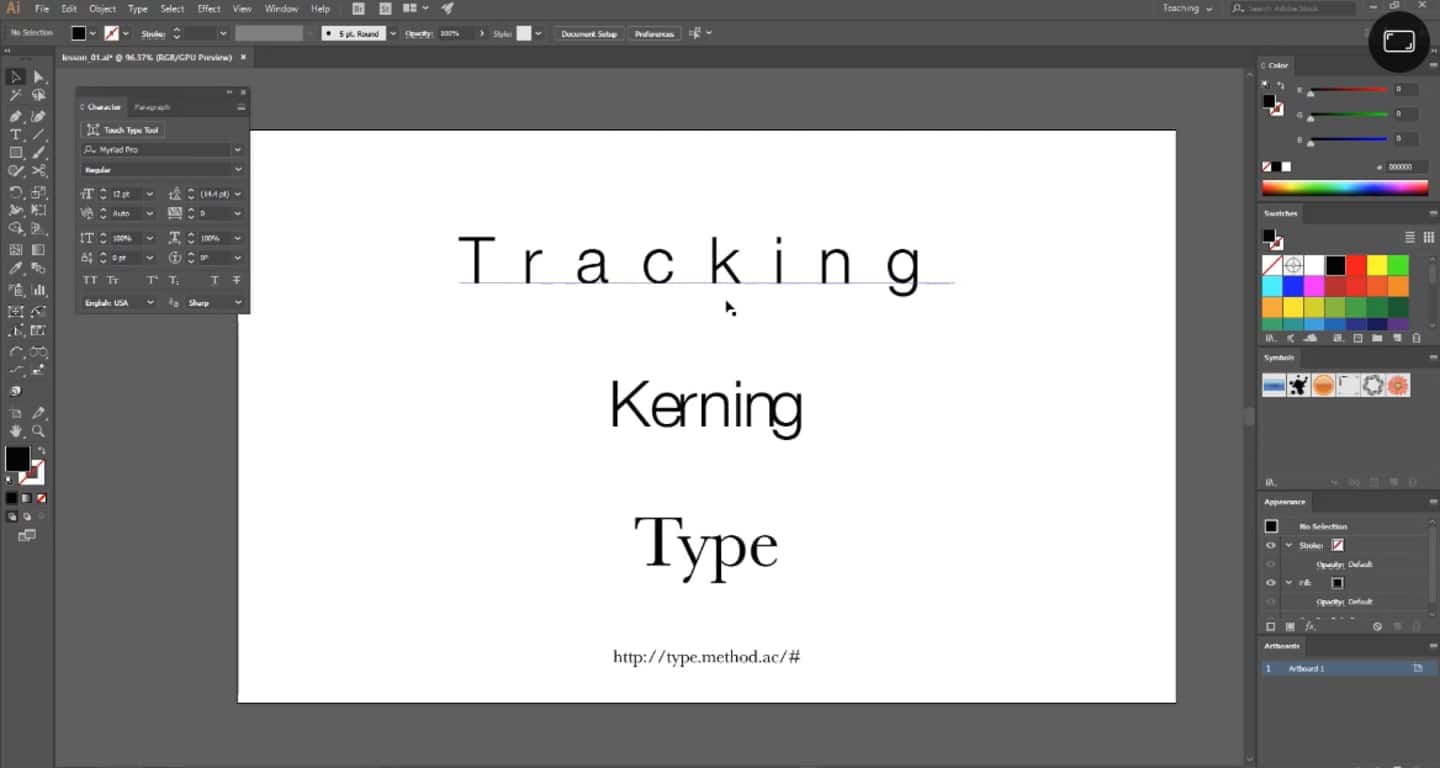Hide the Fill attribute eye icon
The height and width of the screenshot is (768, 1440).
pyautogui.click(x=1271, y=583)
